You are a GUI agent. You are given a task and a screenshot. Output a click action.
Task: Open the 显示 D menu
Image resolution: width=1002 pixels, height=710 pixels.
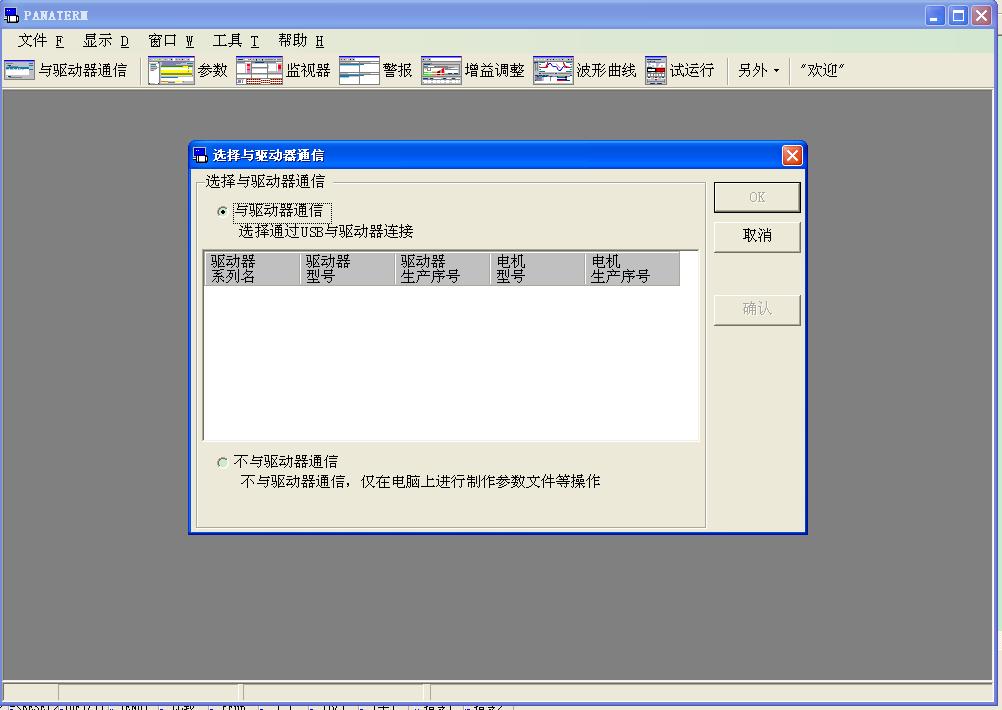point(105,41)
